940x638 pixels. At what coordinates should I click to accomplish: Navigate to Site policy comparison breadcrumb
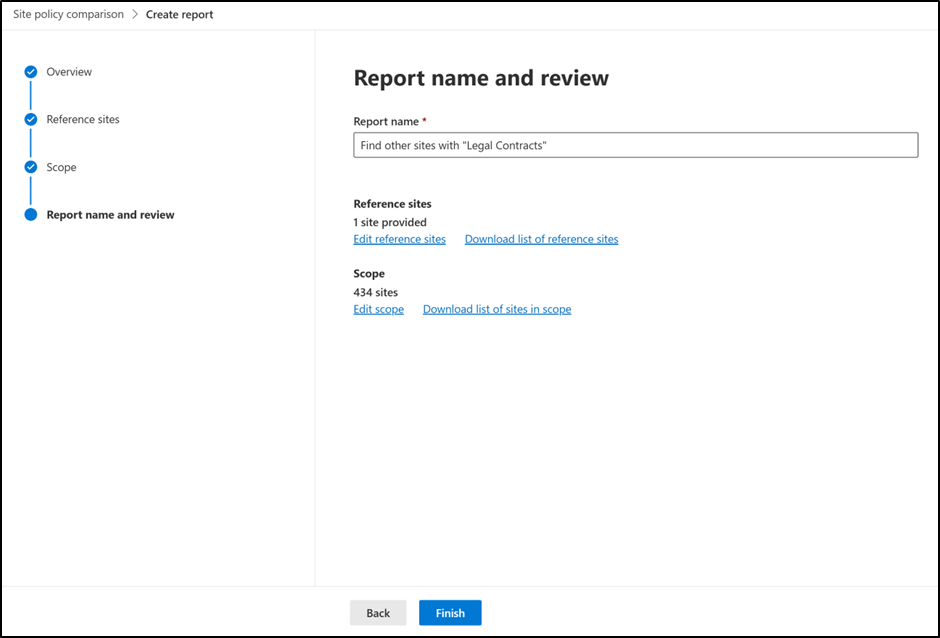coord(68,15)
